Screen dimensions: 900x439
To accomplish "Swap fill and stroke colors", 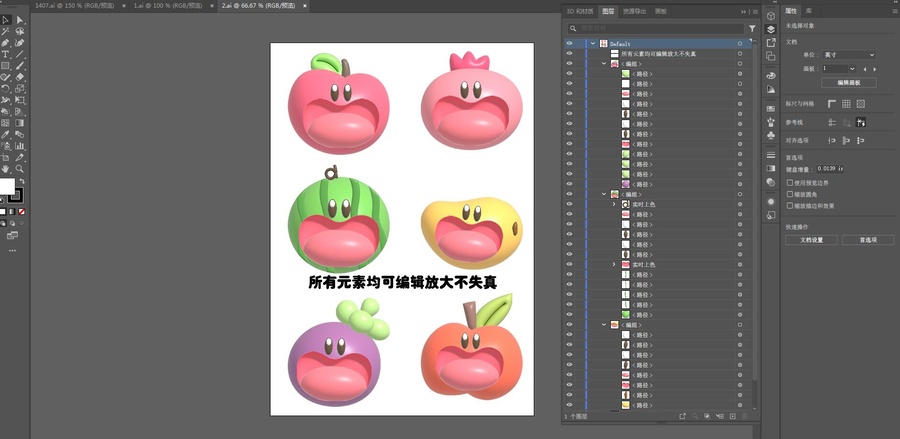I will point(22,181).
